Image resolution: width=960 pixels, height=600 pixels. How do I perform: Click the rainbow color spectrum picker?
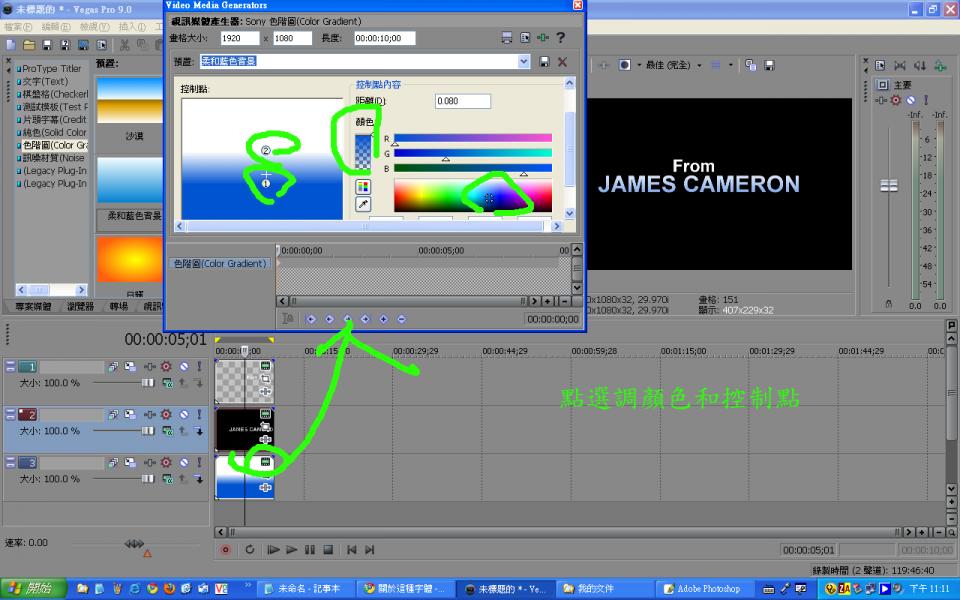pyautogui.click(x=473, y=195)
